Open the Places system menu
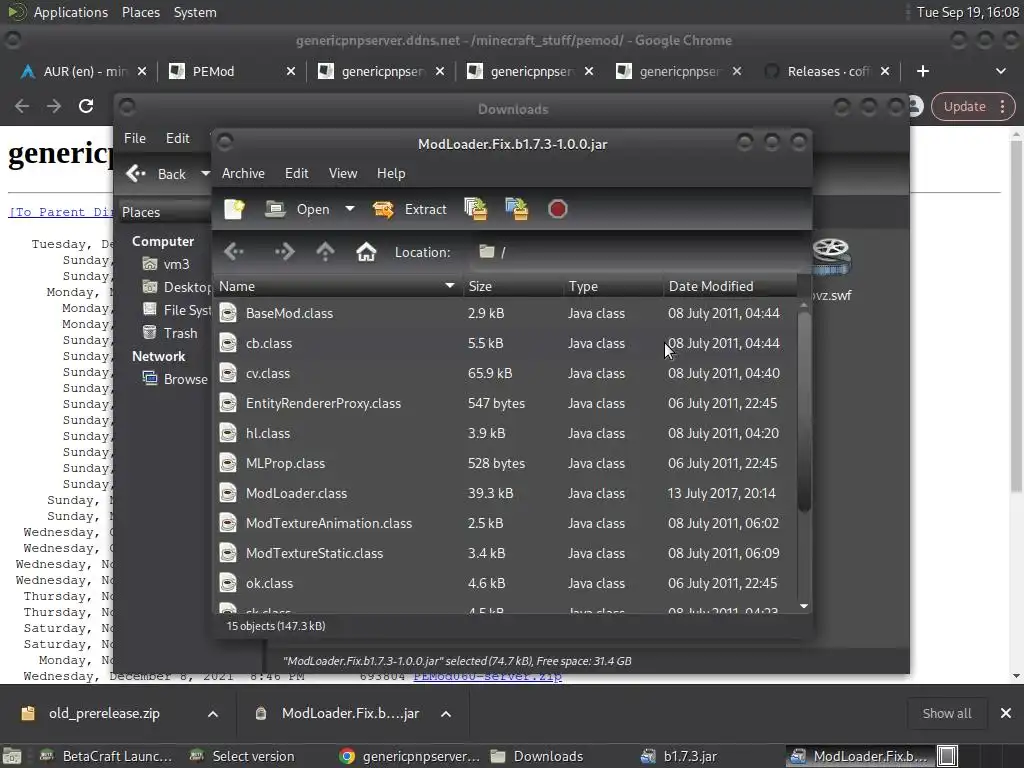The width and height of the screenshot is (1024, 768). click(x=141, y=12)
